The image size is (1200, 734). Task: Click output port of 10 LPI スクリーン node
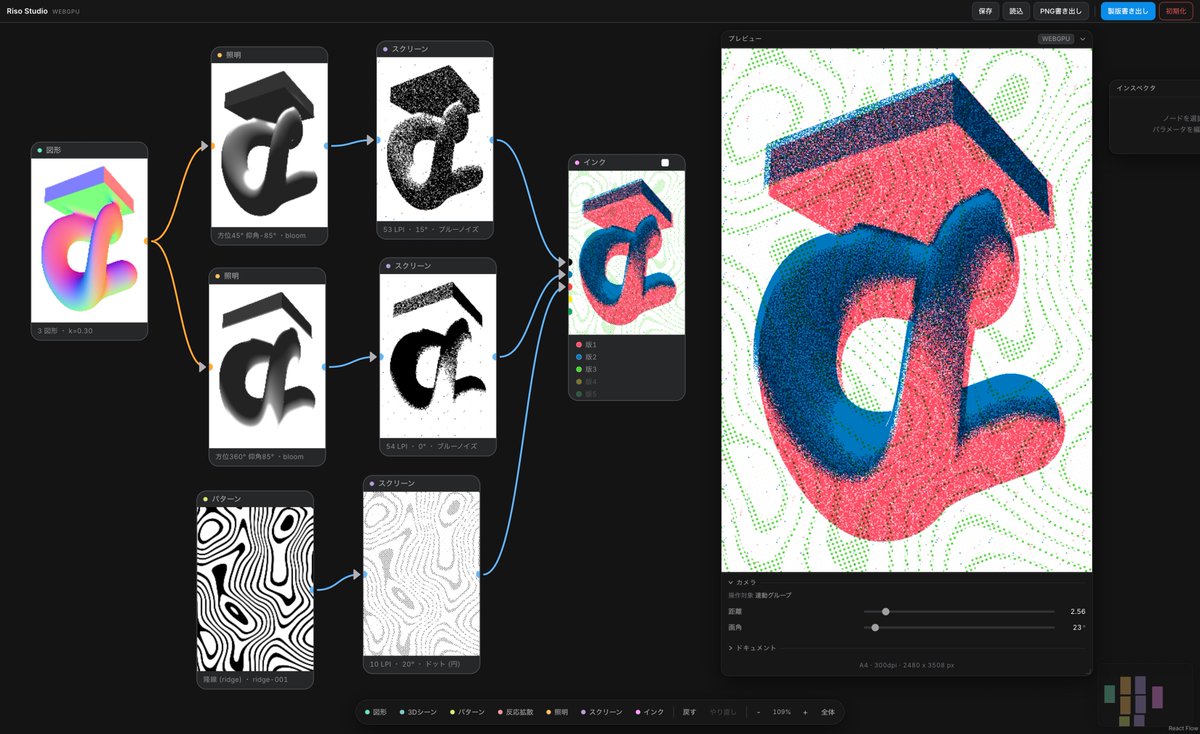click(x=479, y=574)
